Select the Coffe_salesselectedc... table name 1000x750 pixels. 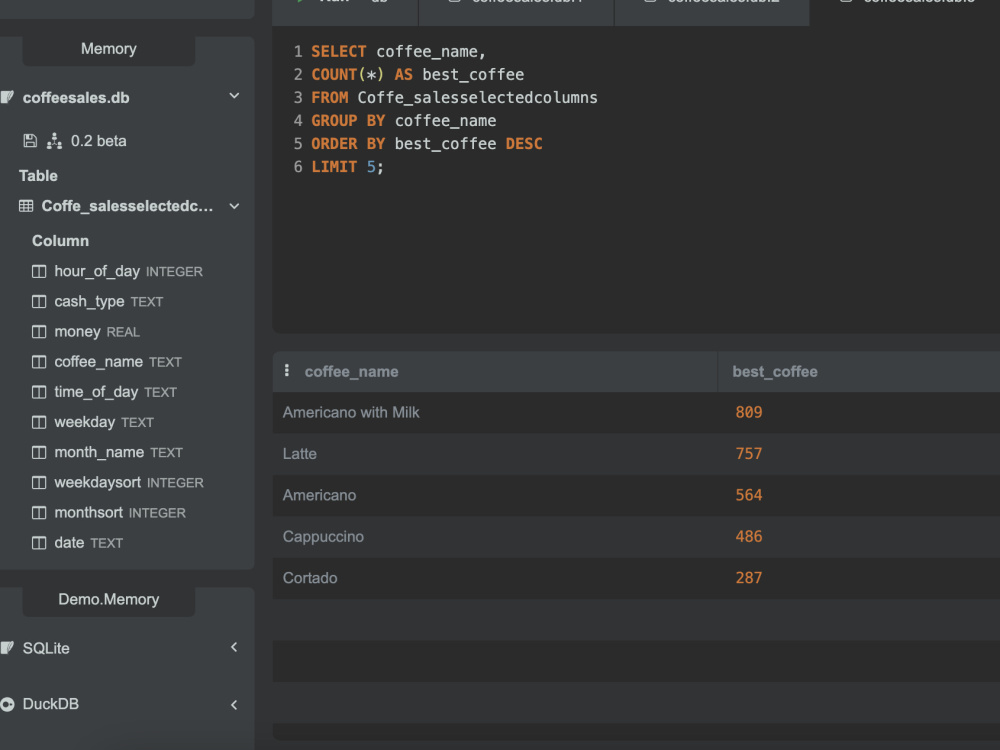[x=127, y=206]
